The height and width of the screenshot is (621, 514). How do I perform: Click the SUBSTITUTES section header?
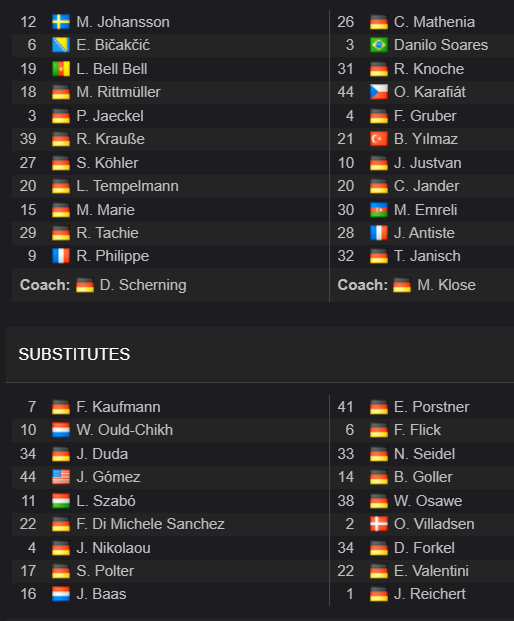[x=74, y=354]
